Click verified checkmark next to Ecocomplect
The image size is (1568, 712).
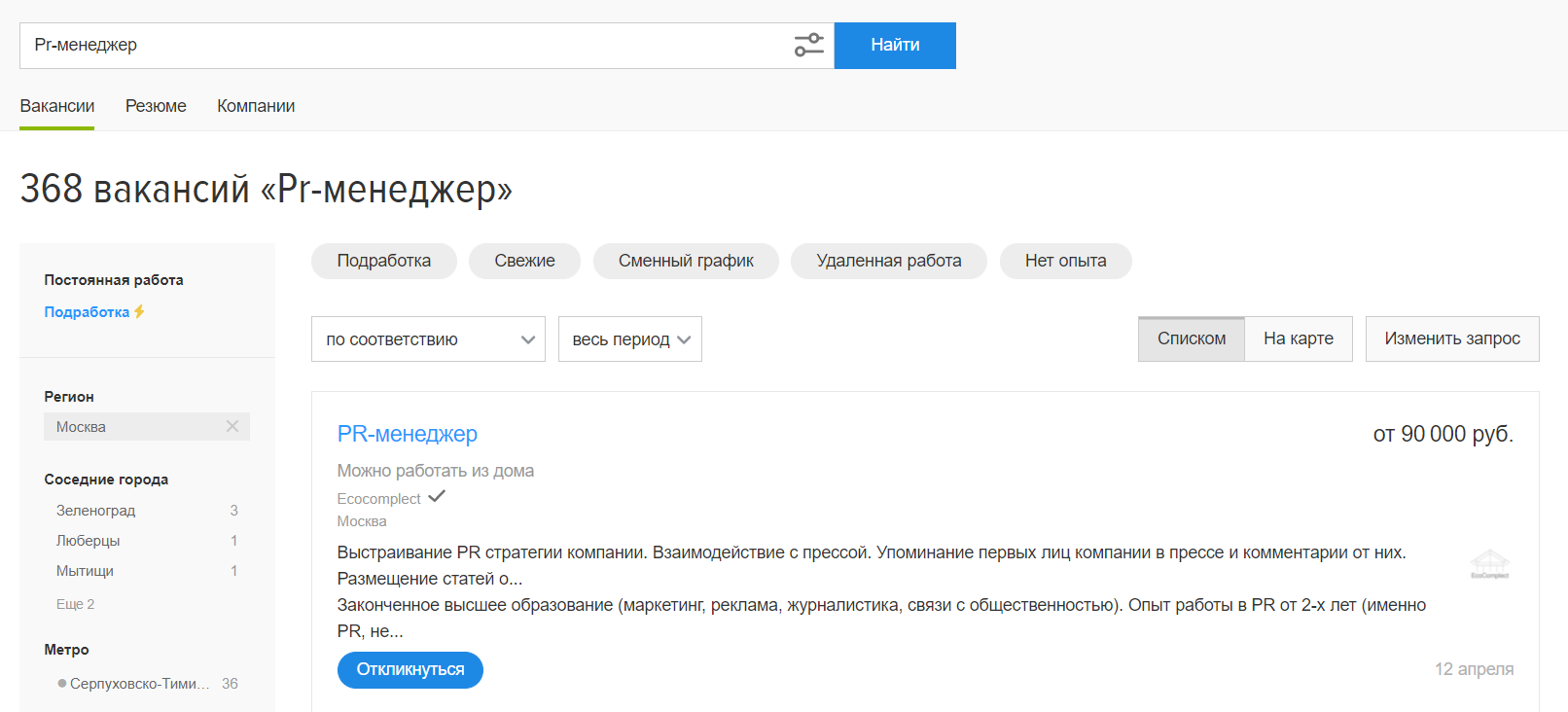437,496
